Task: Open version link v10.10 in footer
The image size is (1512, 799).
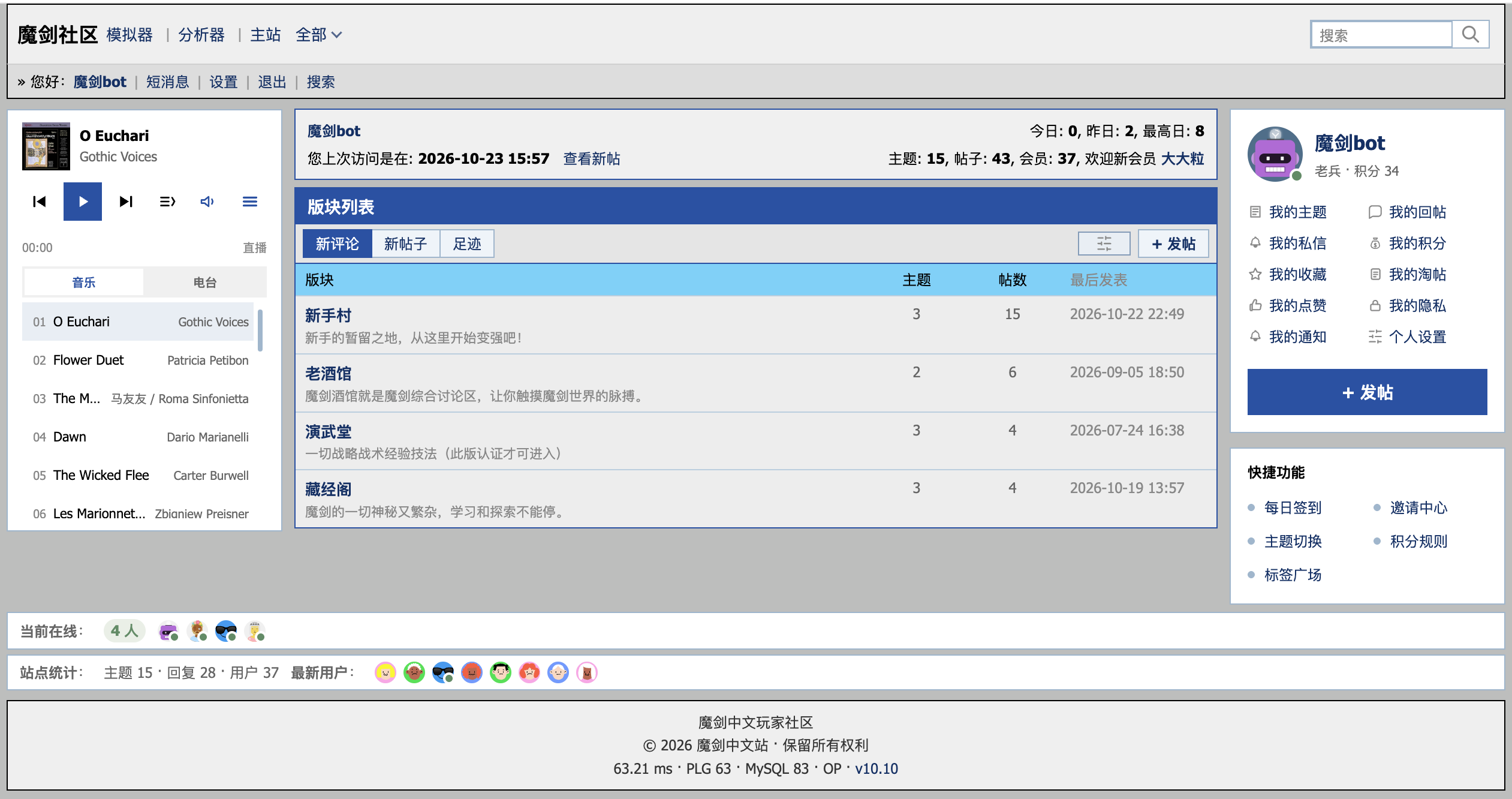Action: 877,768
